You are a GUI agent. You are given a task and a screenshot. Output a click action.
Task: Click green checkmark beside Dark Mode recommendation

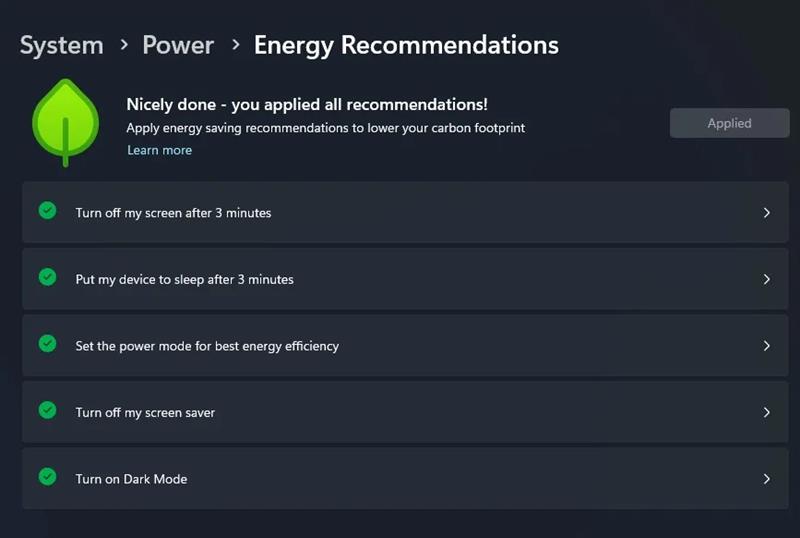click(x=47, y=477)
